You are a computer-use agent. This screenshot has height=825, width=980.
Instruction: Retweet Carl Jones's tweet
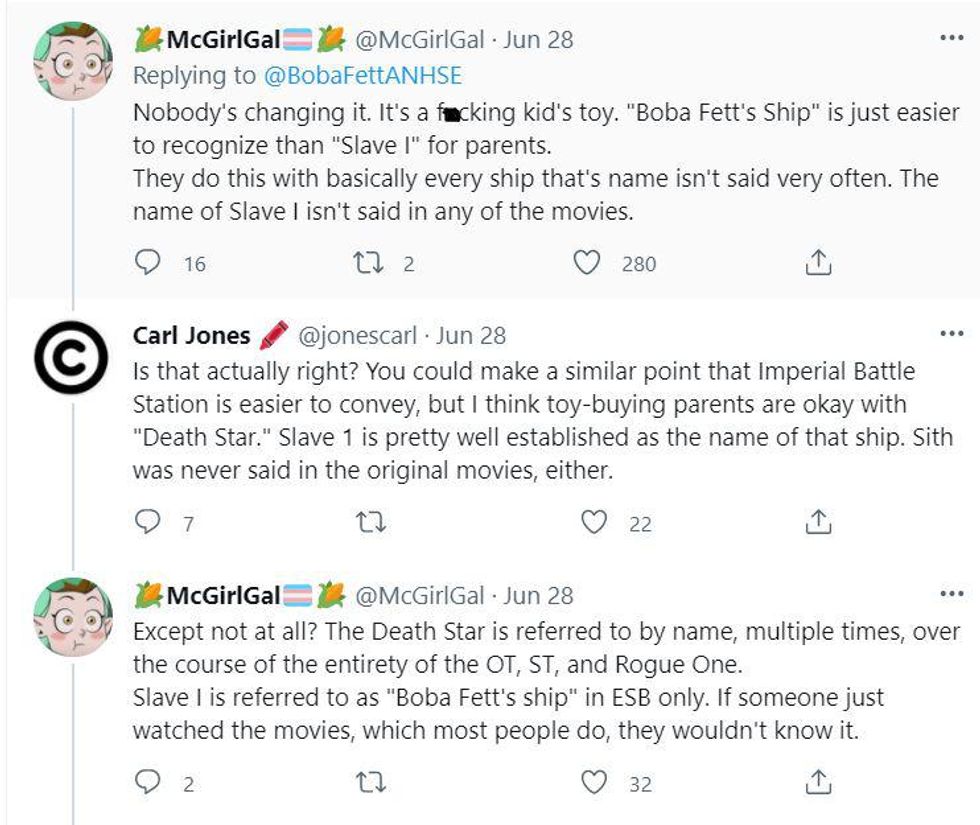(x=371, y=522)
